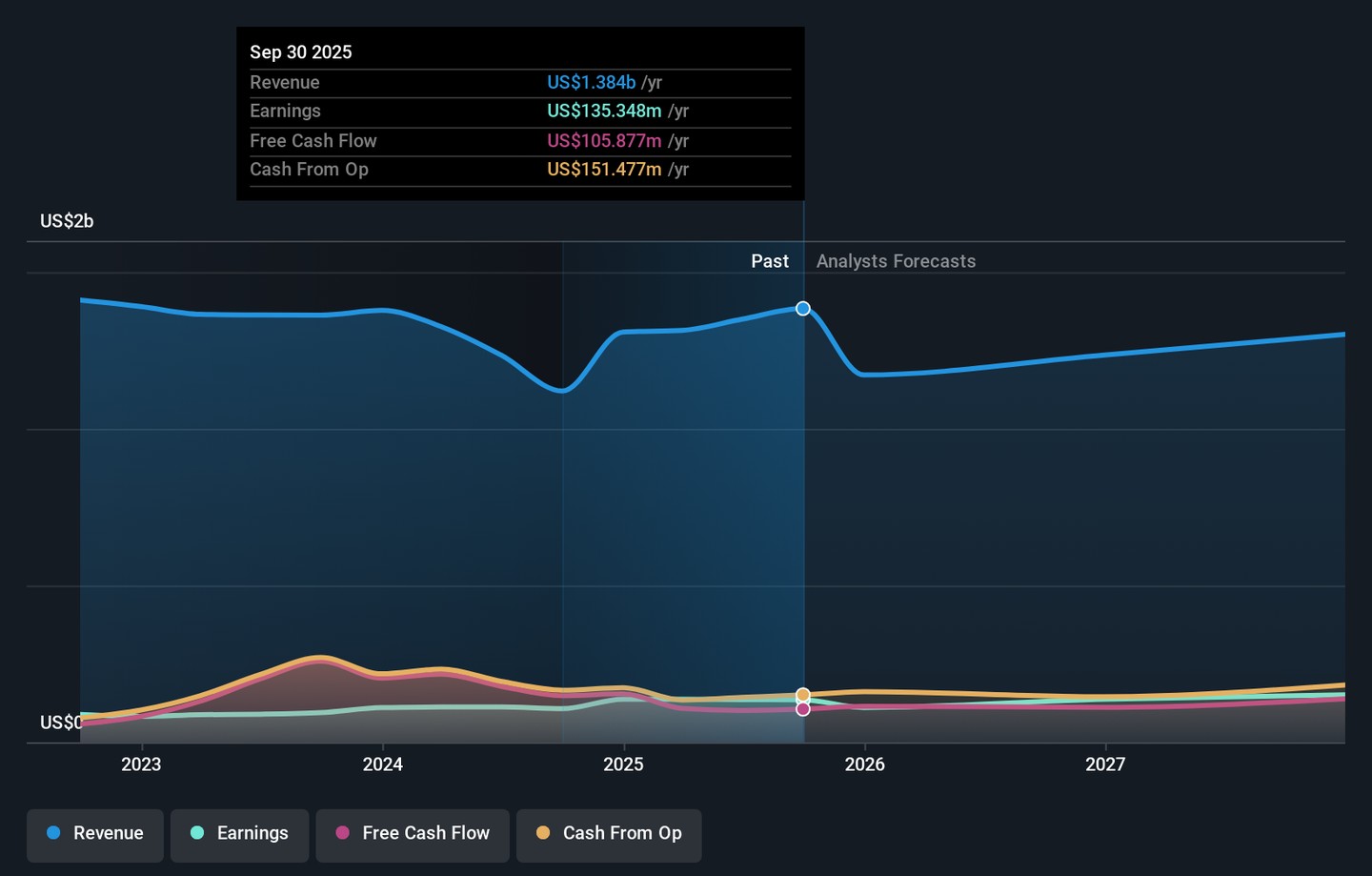Click the Sep 30 2025 tooltip date header
1372x876 pixels.
[x=301, y=52]
